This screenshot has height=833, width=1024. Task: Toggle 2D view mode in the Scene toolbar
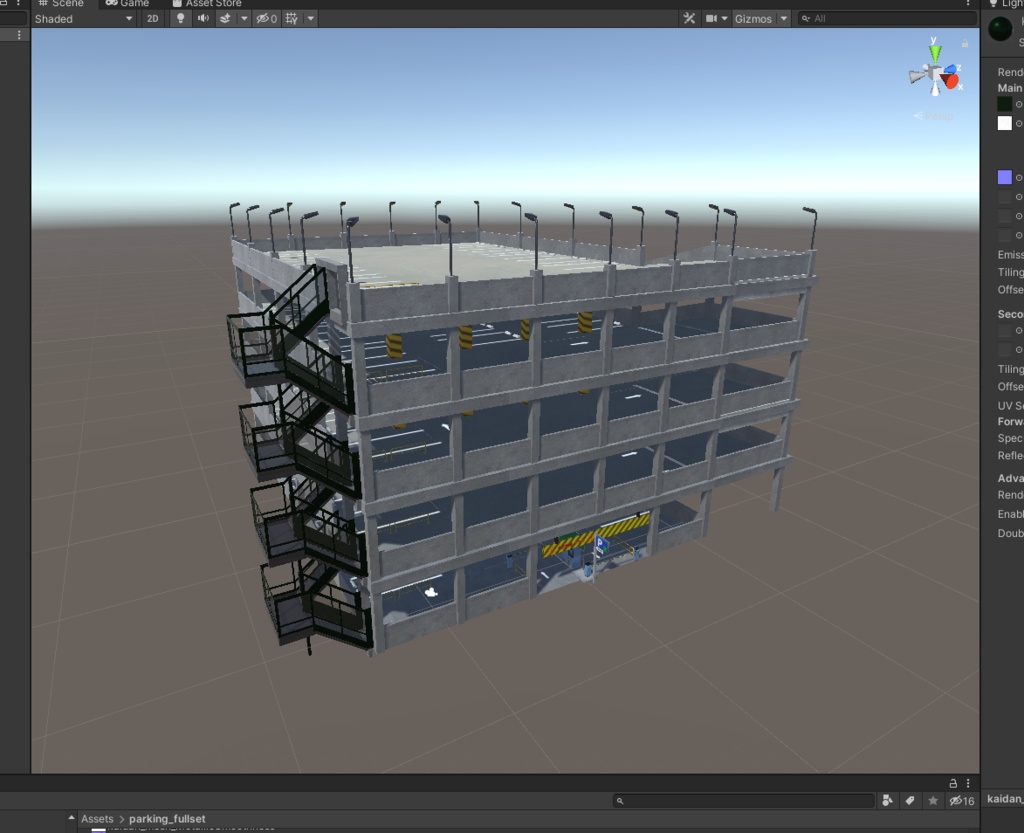(x=152, y=18)
